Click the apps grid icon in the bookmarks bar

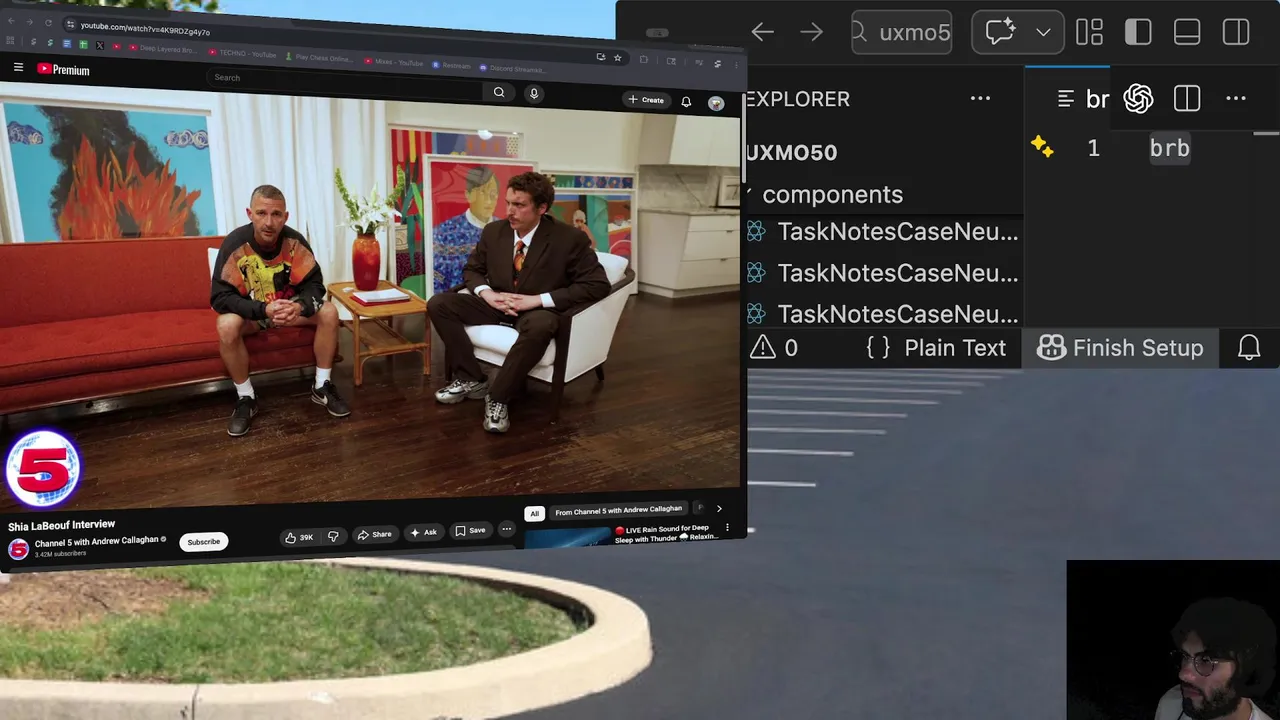(x=10, y=40)
